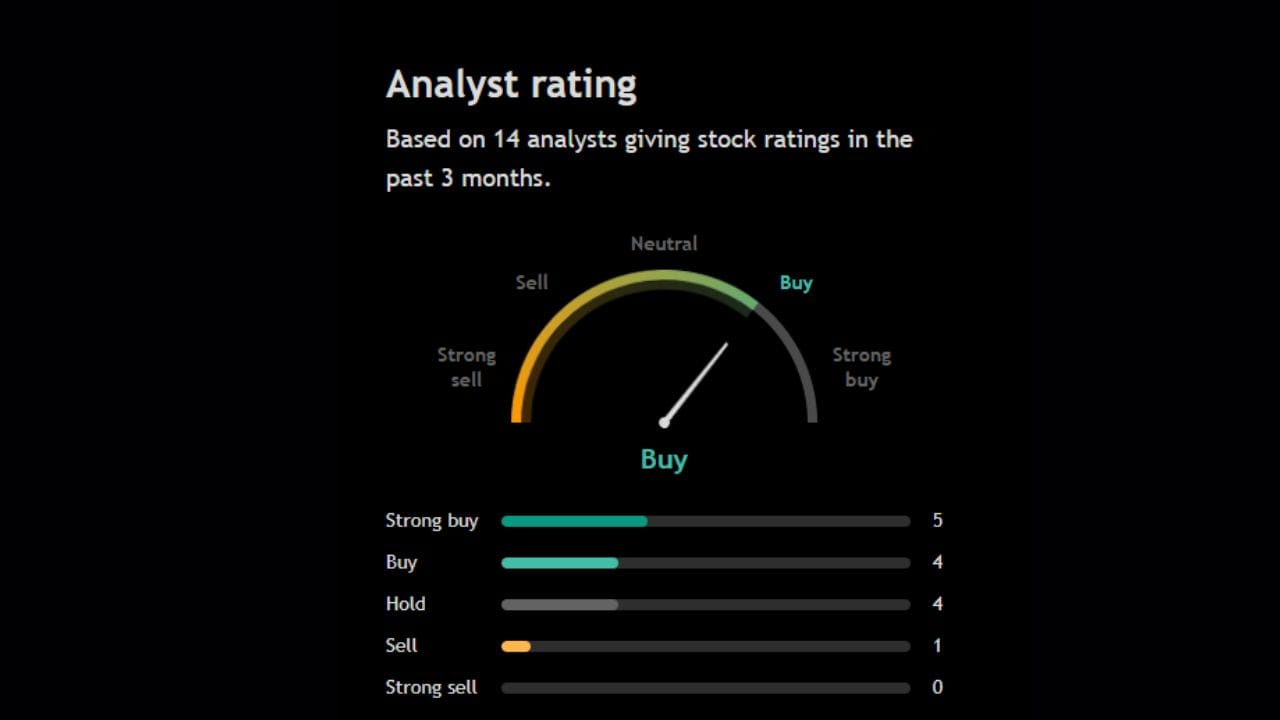Click the count 0 beside Strong sell bar
The width and height of the screenshot is (1280, 720).
pyautogui.click(x=937, y=688)
